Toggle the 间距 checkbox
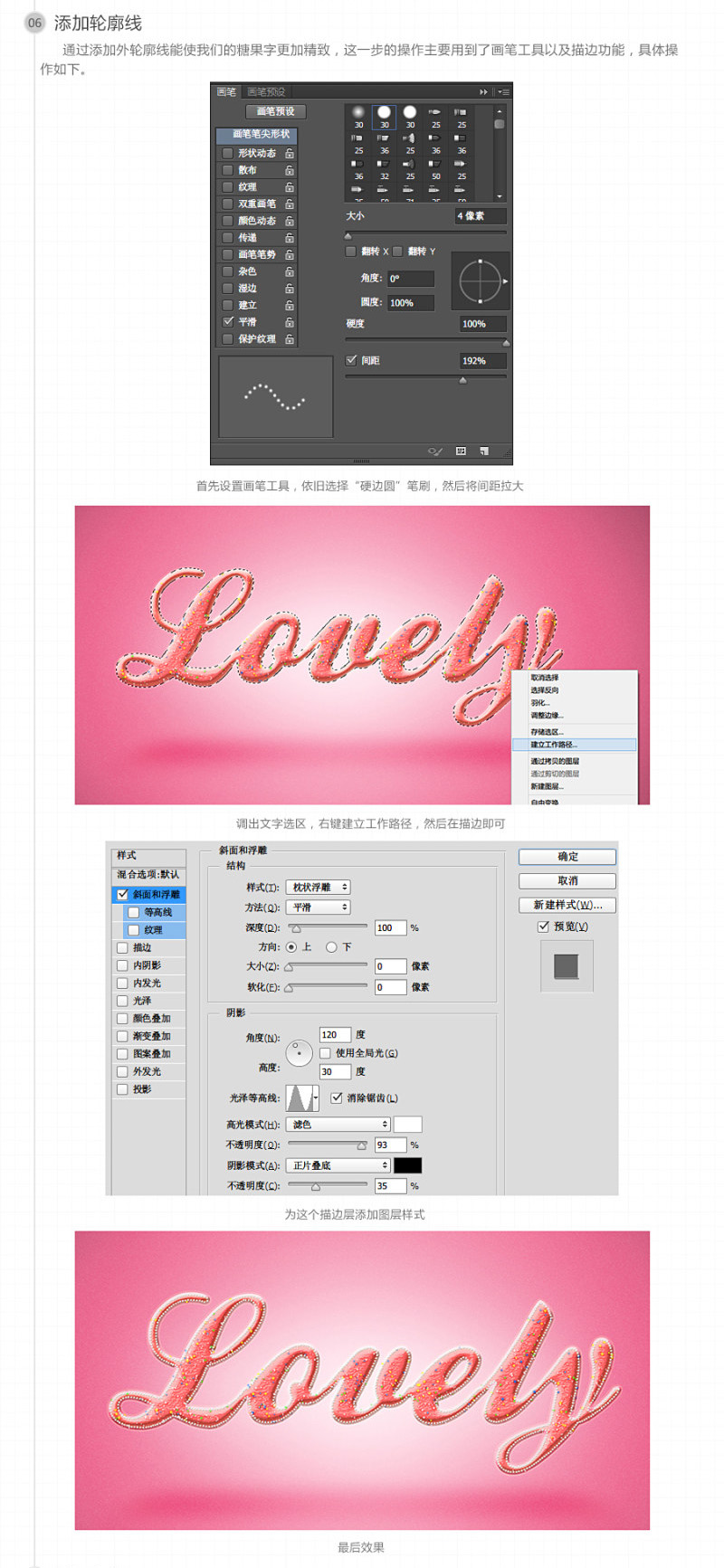 [x=351, y=360]
